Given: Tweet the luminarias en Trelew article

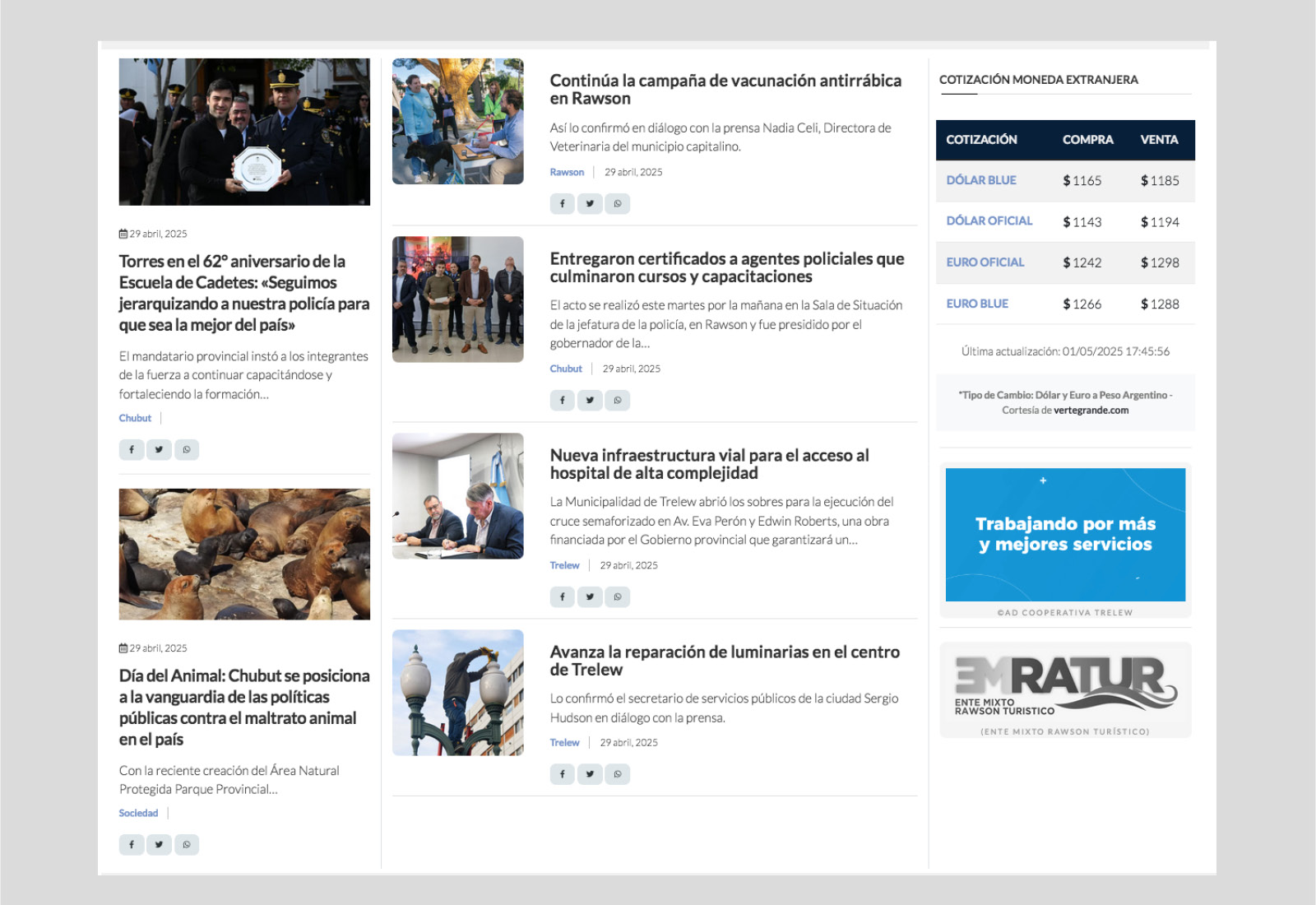Looking at the screenshot, I should point(590,774).
